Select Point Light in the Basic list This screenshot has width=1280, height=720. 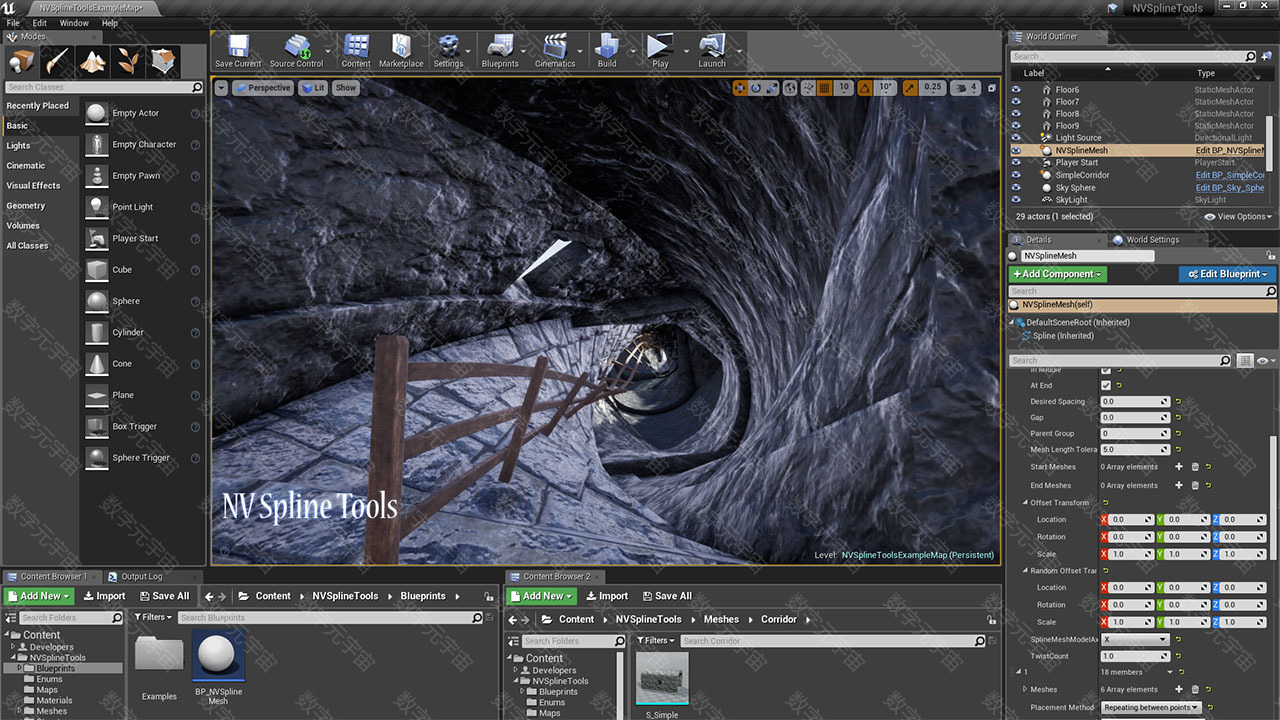coord(133,207)
